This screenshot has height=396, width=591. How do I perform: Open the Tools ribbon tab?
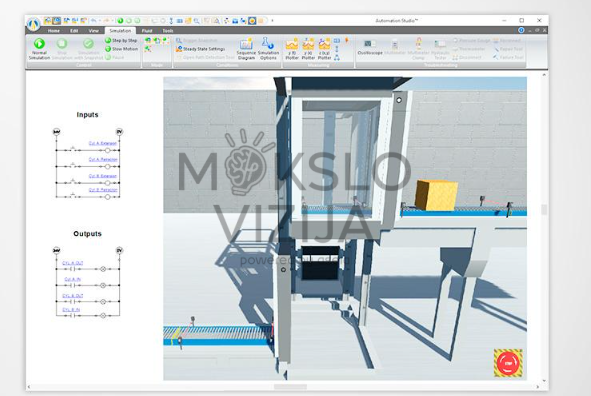tap(168, 31)
